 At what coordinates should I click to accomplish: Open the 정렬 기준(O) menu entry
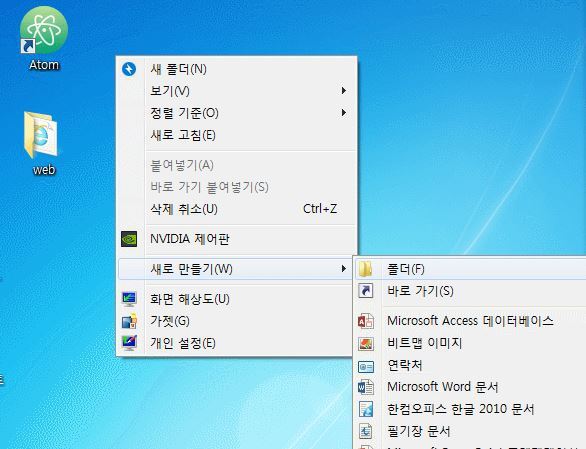[236, 113]
